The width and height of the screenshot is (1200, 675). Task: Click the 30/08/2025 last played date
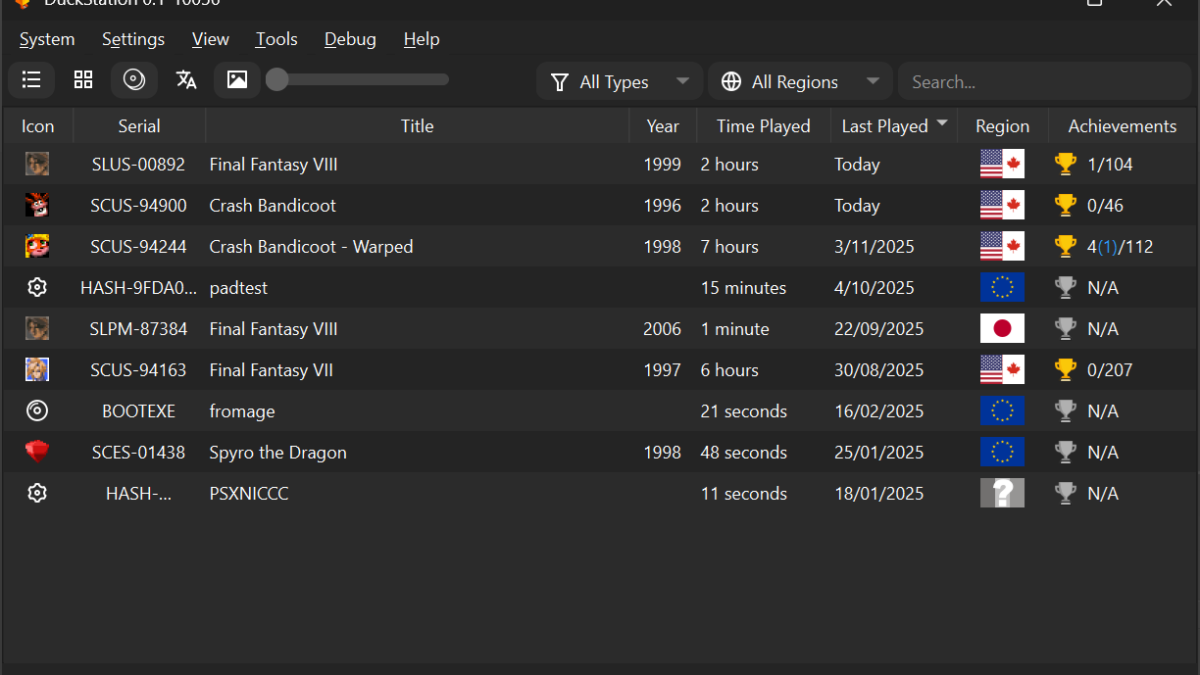pos(879,370)
